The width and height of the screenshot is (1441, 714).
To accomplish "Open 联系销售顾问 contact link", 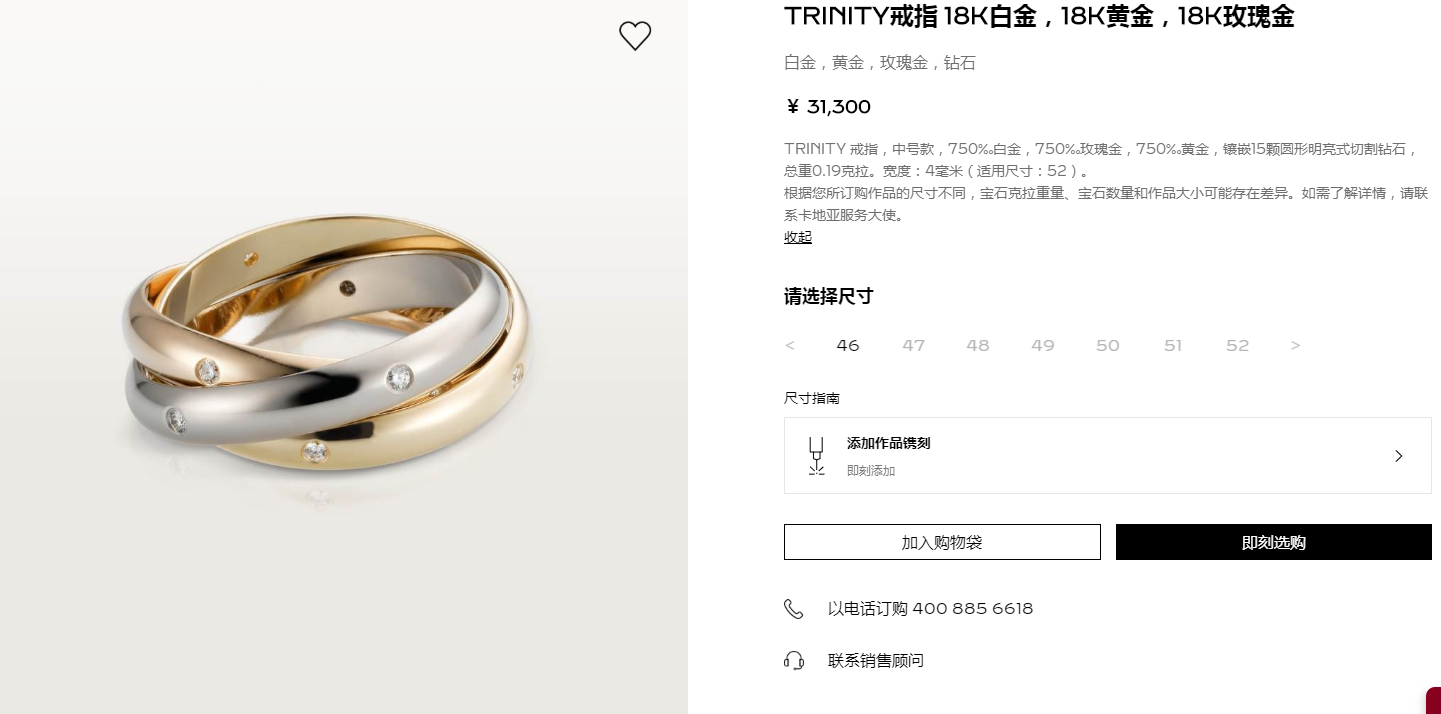I will click(x=876, y=661).
